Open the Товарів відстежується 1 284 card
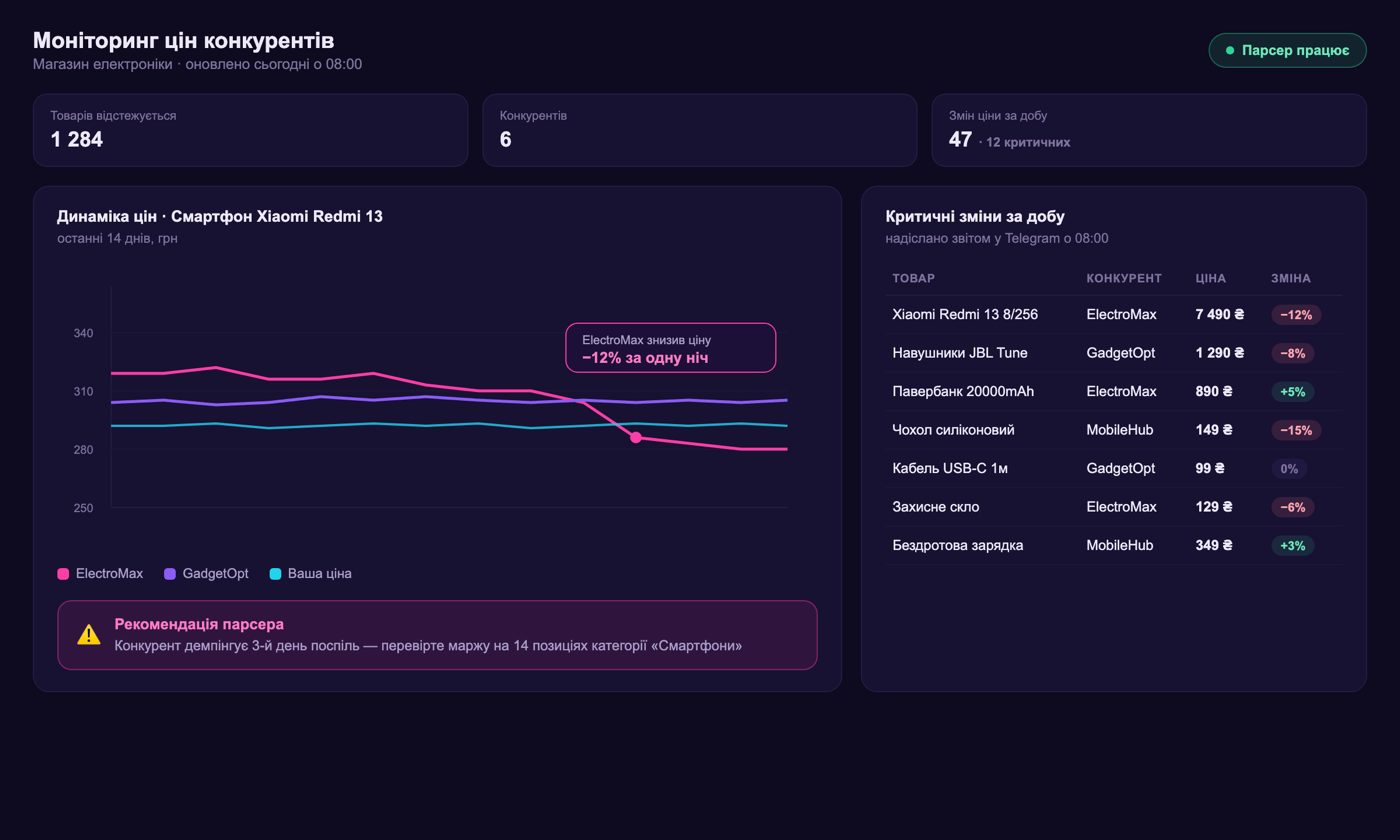This screenshot has height=840, width=1400. (x=250, y=130)
